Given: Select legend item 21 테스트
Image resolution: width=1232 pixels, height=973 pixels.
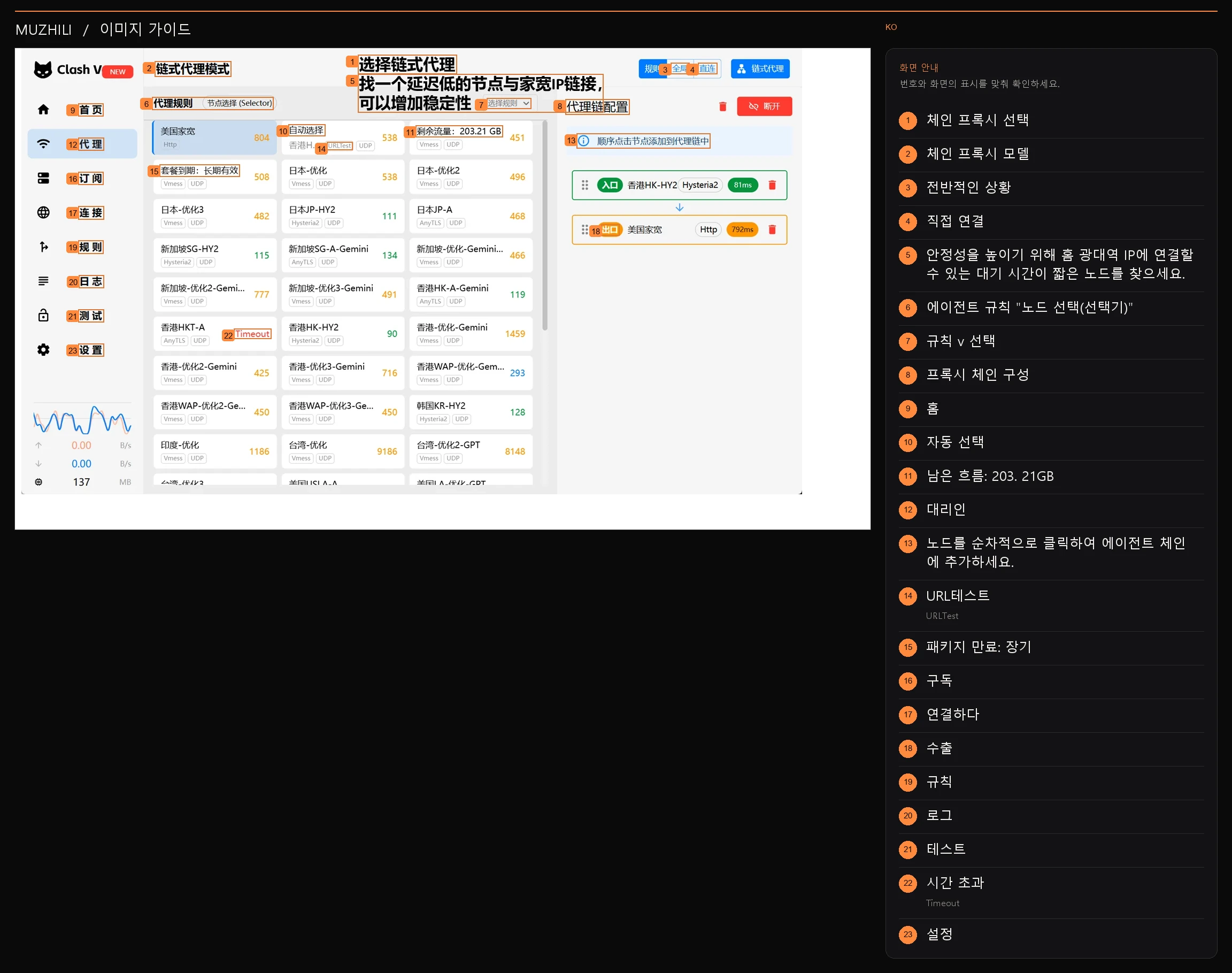Looking at the screenshot, I should click(1051, 849).
